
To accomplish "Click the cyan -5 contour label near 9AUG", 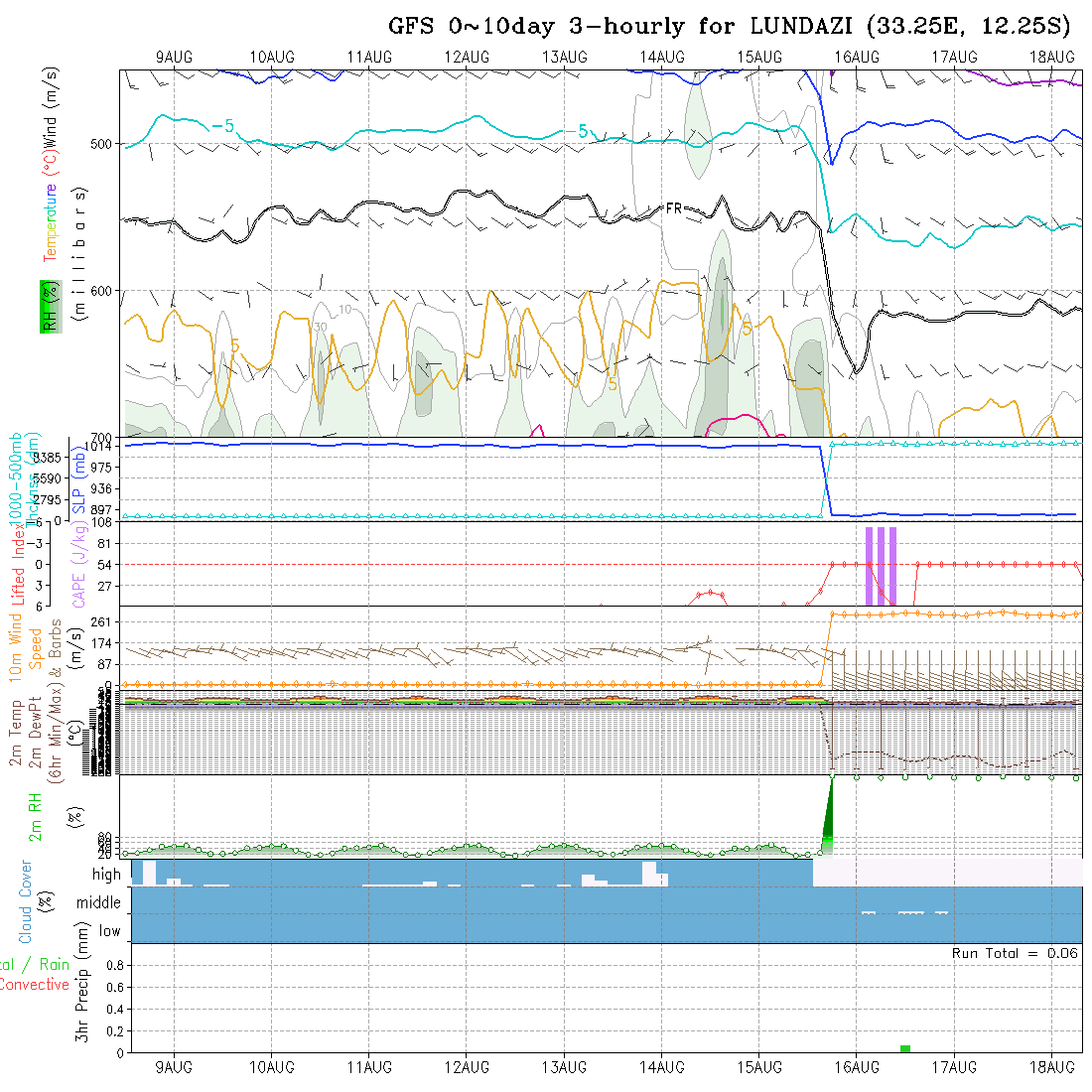I will pos(222,126).
